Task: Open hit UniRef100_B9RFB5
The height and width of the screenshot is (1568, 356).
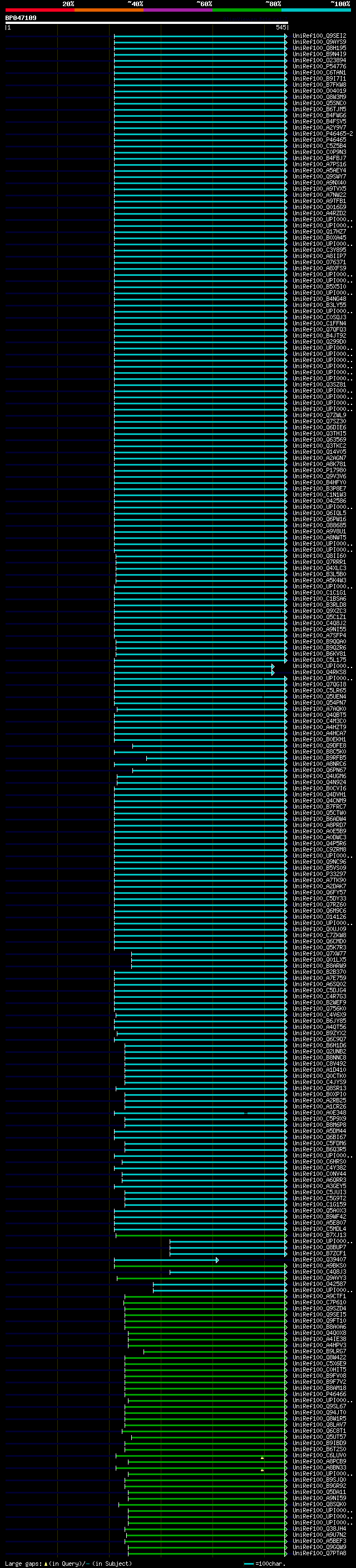Action: pyautogui.click(x=319, y=758)
